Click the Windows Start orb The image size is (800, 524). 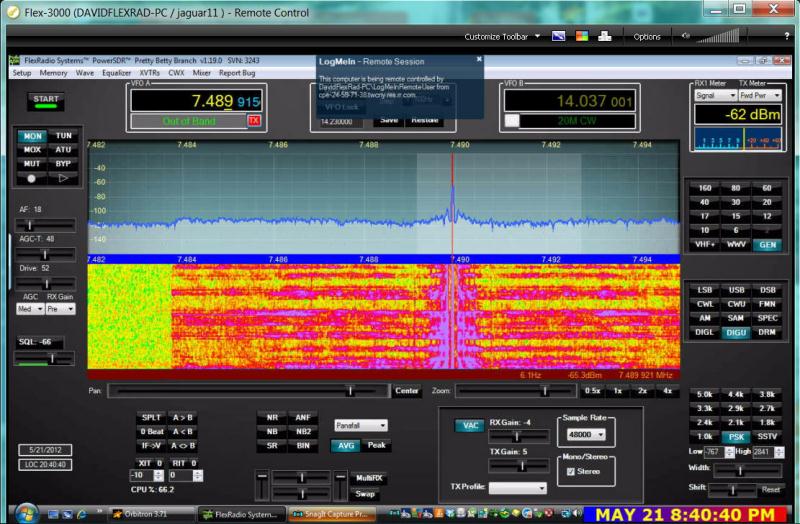(x=26, y=513)
